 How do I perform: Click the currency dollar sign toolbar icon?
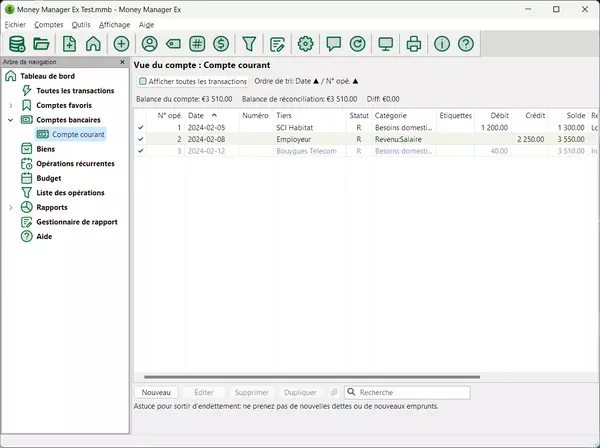(x=220, y=44)
